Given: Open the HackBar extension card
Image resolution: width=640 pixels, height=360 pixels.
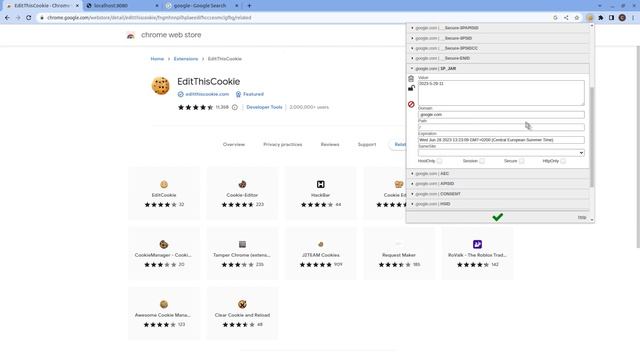Looking at the screenshot, I should (x=320, y=193).
